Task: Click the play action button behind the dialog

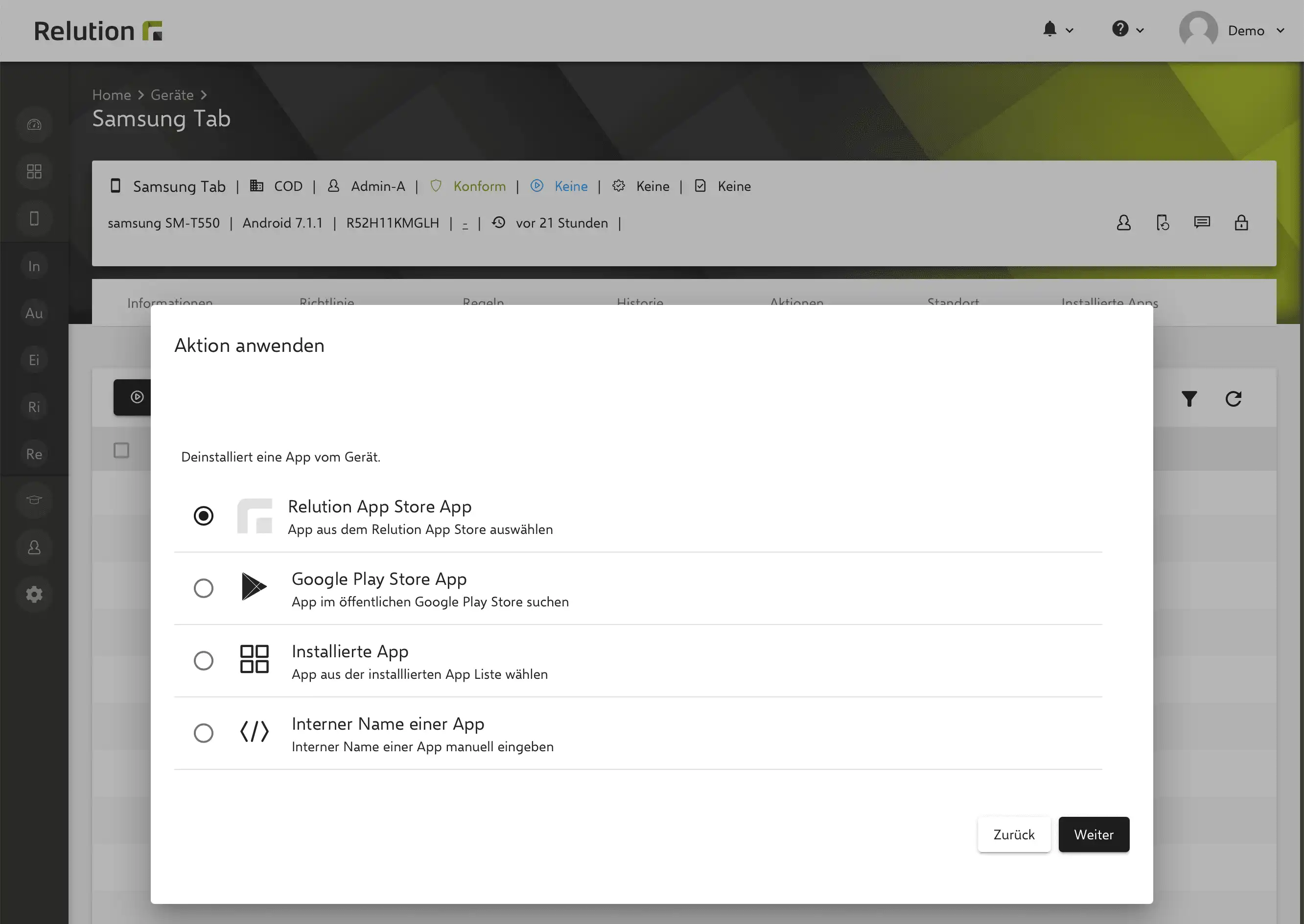Action: click(x=133, y=397)
